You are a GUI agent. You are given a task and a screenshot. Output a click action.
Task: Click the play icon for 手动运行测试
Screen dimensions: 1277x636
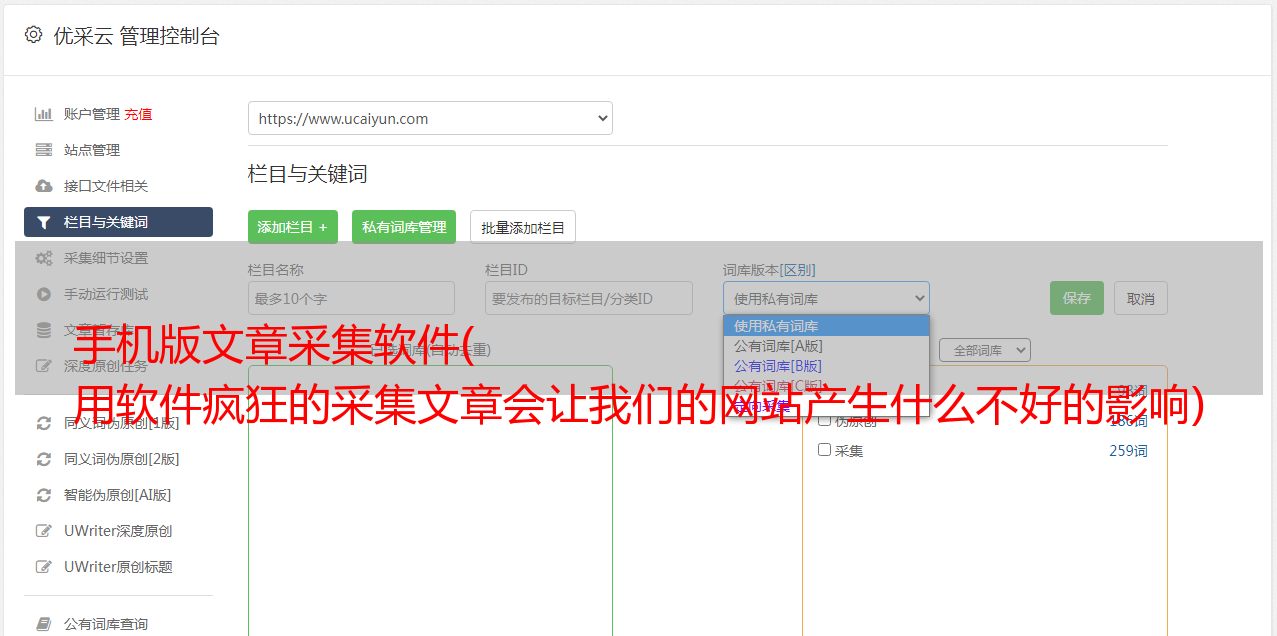click(x=44, y=294)
